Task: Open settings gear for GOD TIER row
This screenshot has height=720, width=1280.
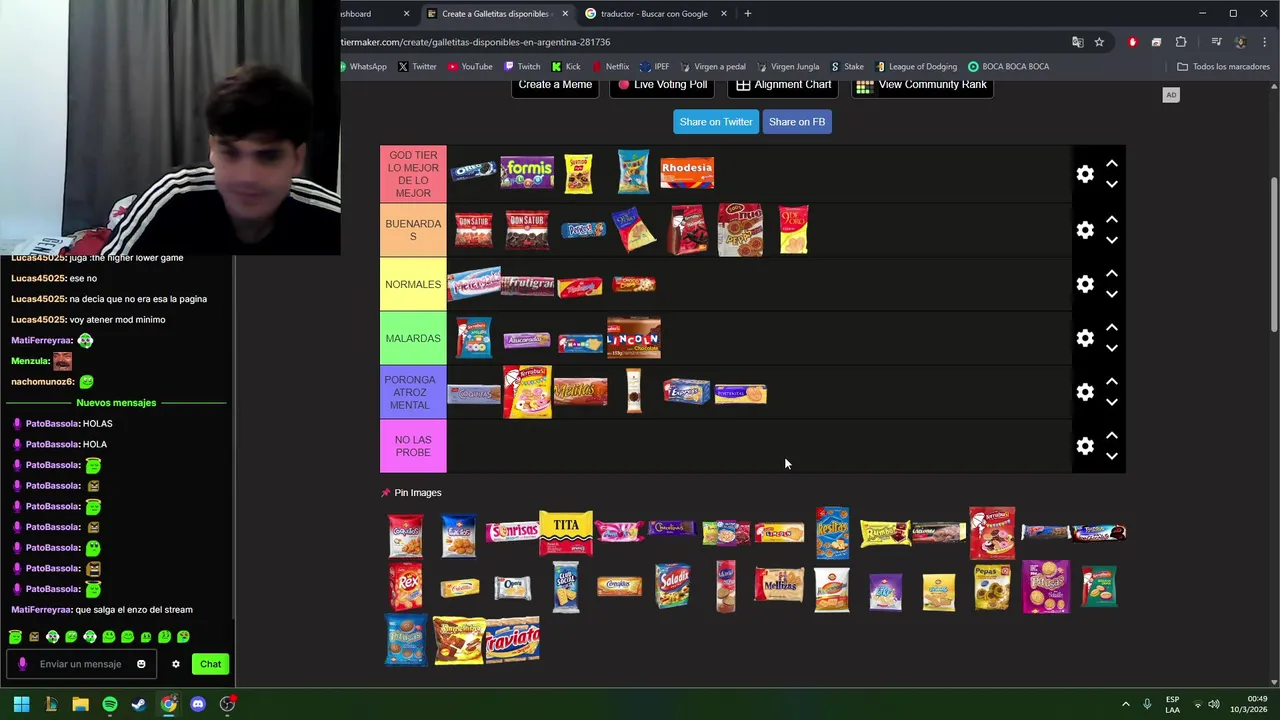Action: pyautogui.click(x=1085, y=174)
